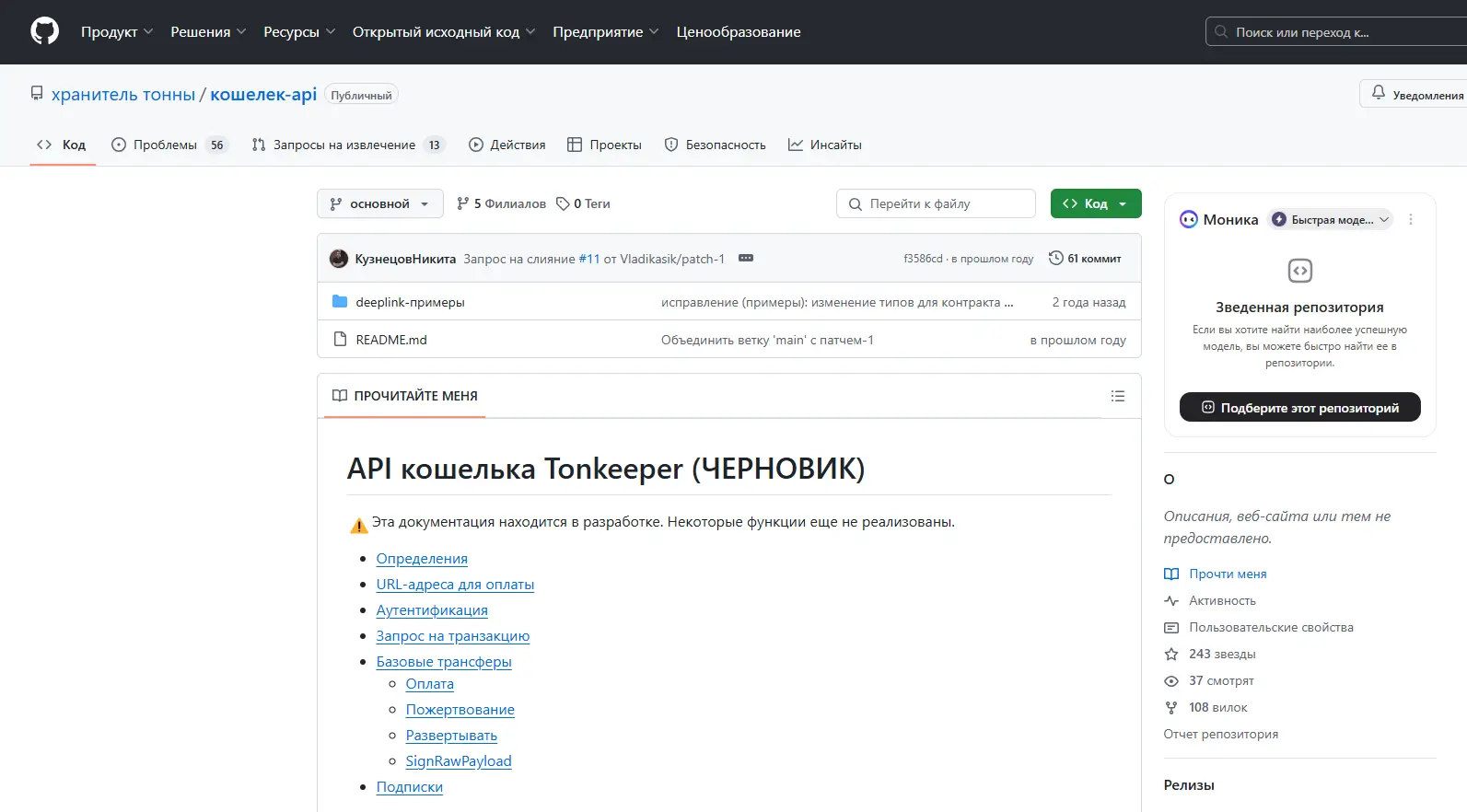Viewport: 1467px width, 812px height.
Task: Jump to Подписки section
Action: [410, 787]
